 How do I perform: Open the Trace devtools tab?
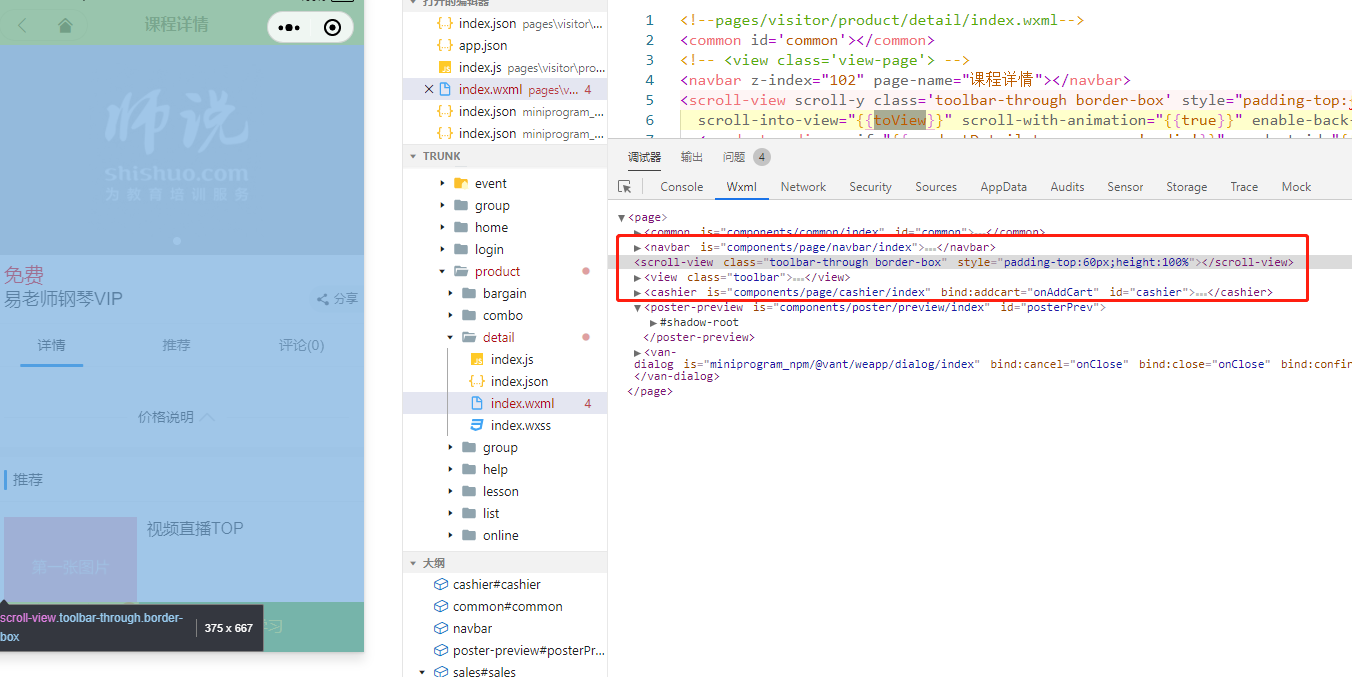[1244, 187]
